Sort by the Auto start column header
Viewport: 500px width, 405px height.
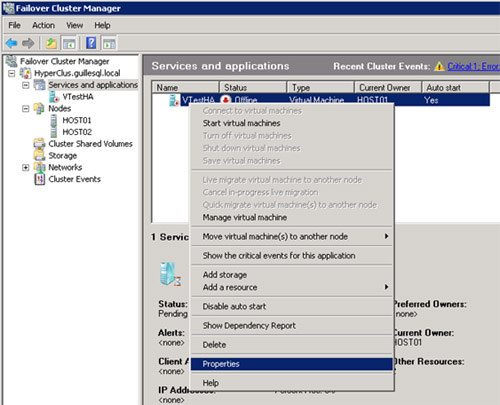[456, 87]
